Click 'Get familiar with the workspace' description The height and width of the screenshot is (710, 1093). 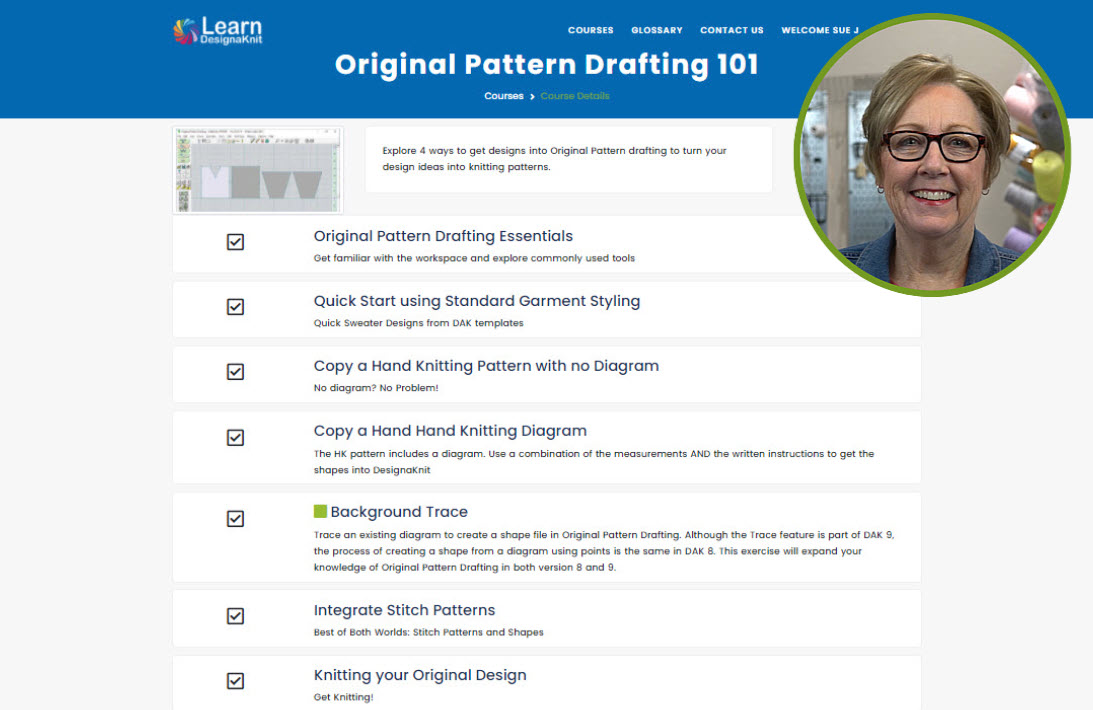tap(474, 258)
